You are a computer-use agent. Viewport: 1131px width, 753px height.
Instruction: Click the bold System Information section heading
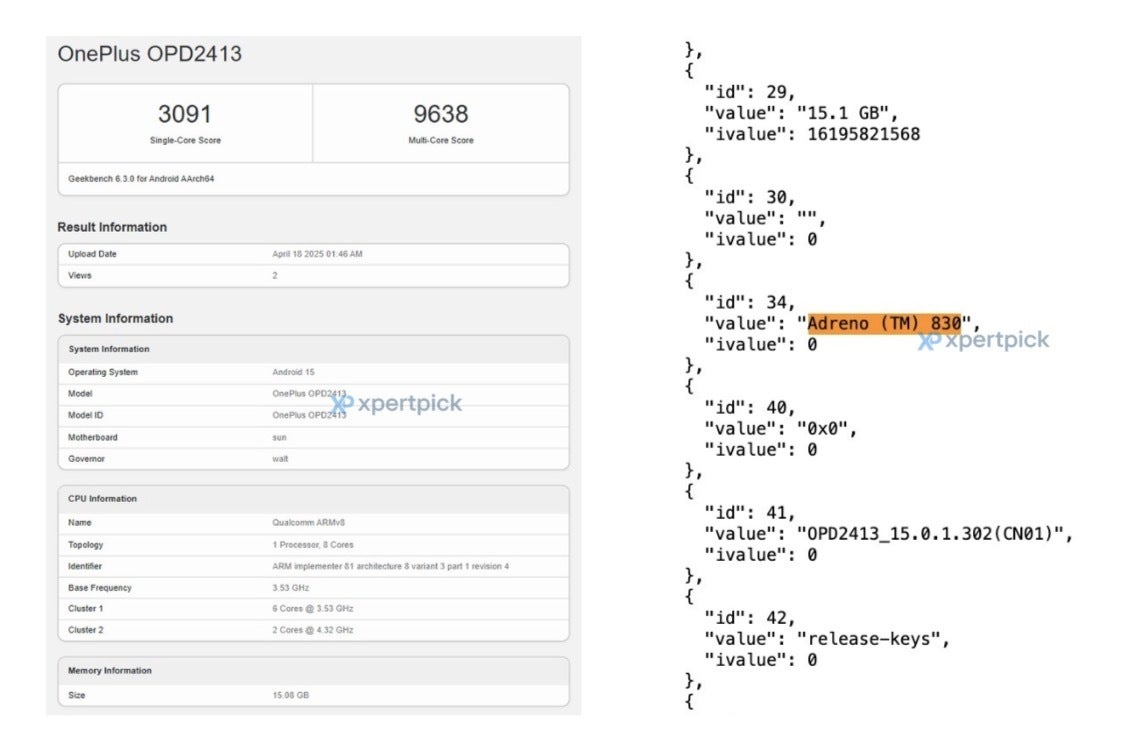[x=115, y=318]
